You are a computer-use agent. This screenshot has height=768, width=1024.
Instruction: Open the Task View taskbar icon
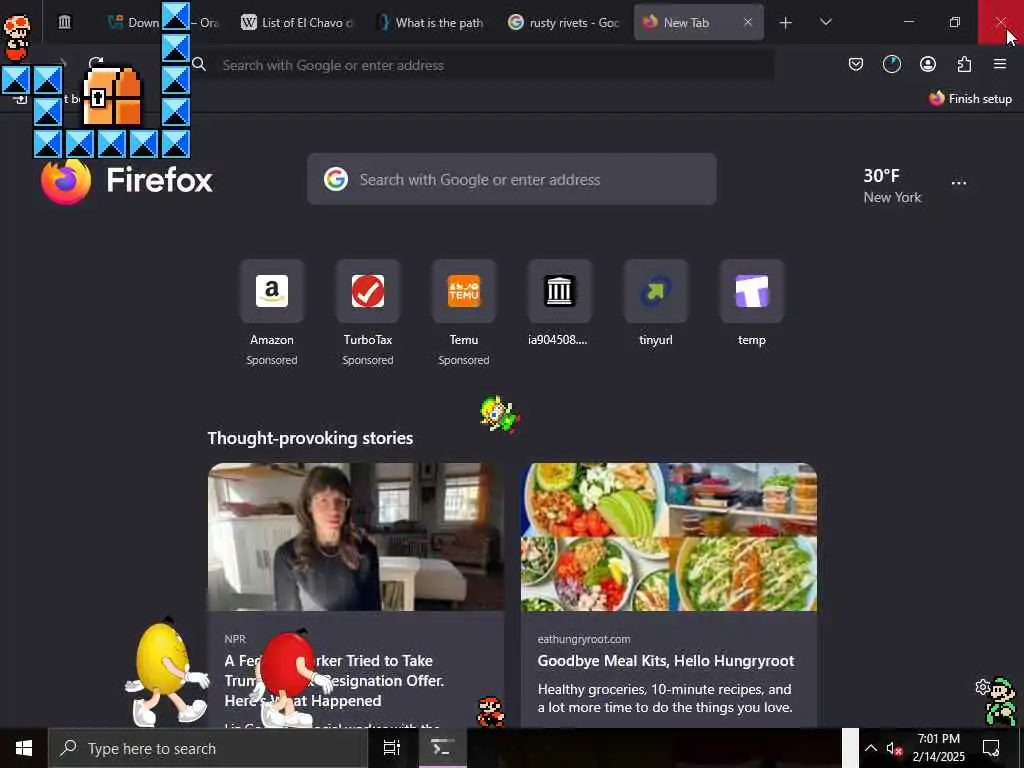391,748
